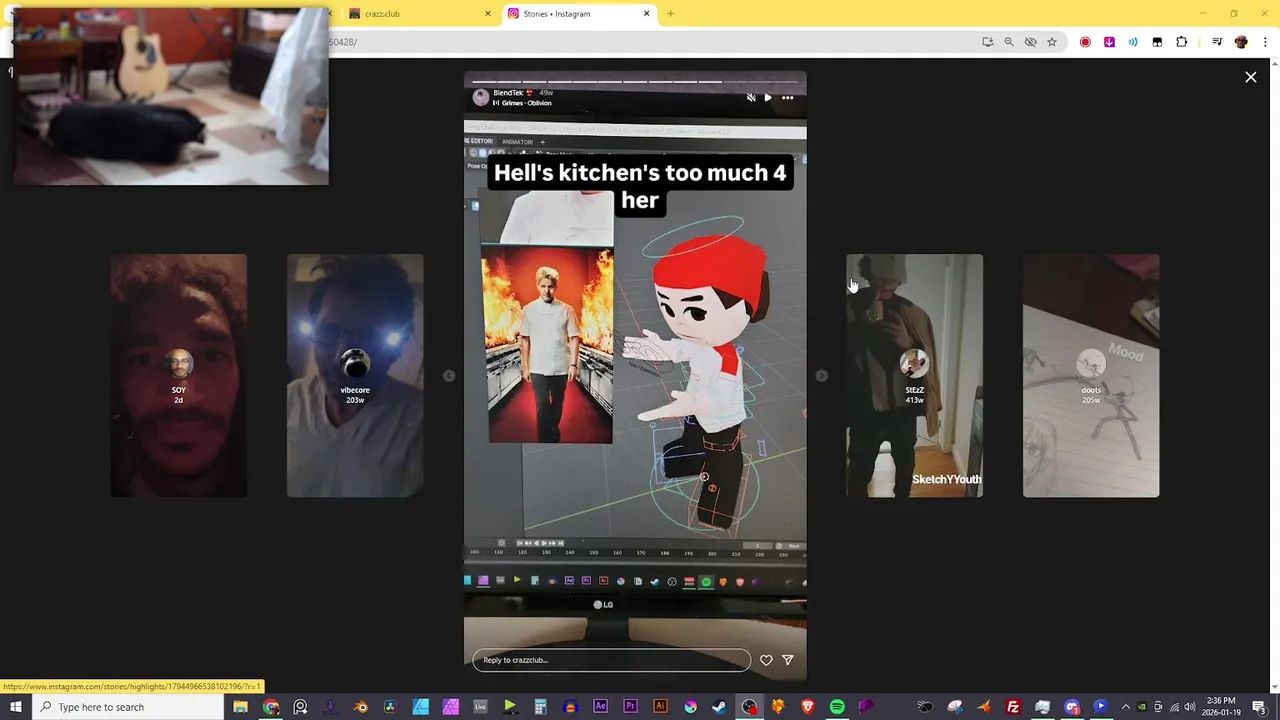
Task: Show hidden system tray icons
Action: [x=1125, y=707]
